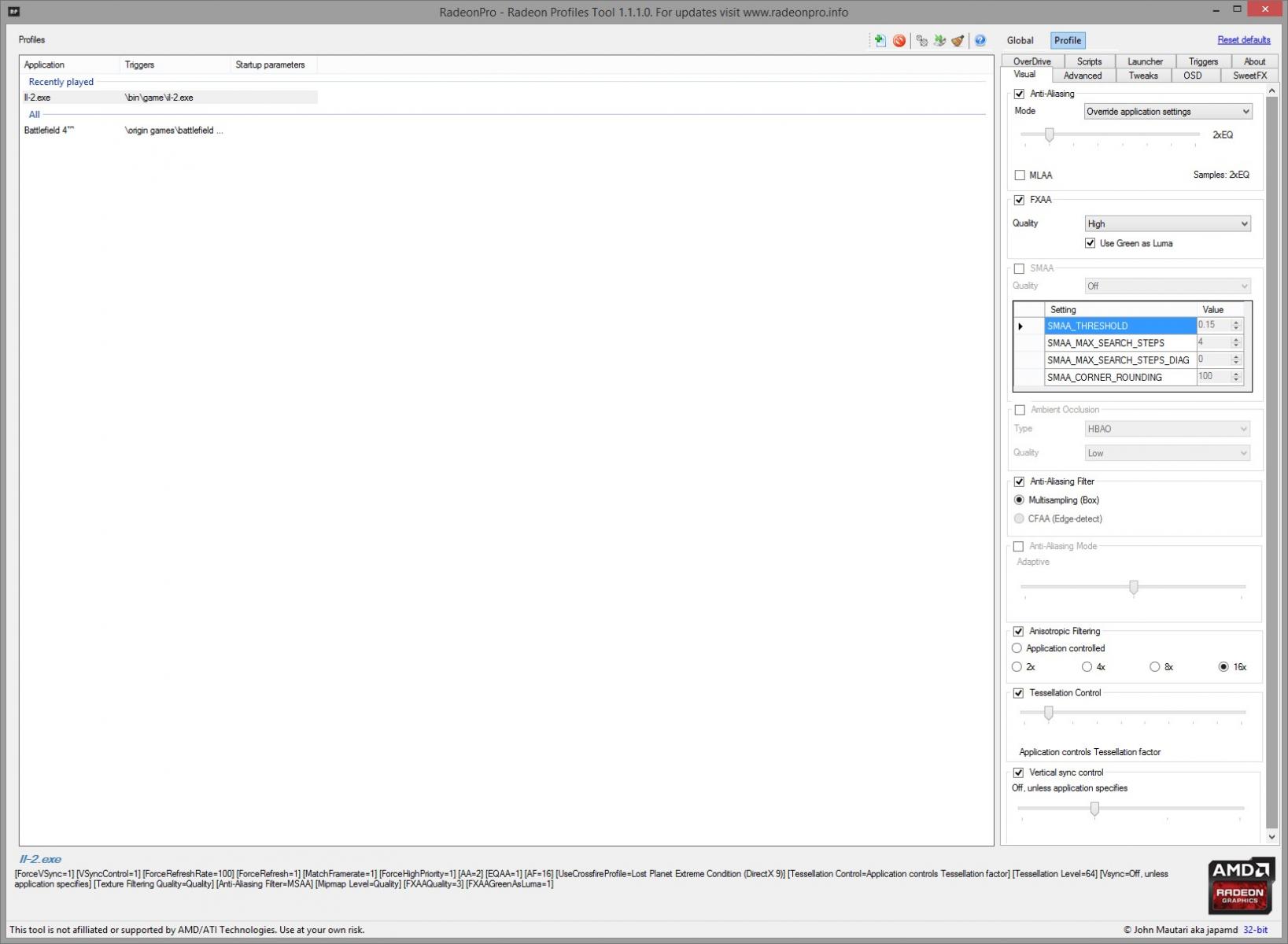This screenshot has height=944, width=1288.
Task: Switch to Global settings
Action: pyautogui.click(x=1020, y=40)
